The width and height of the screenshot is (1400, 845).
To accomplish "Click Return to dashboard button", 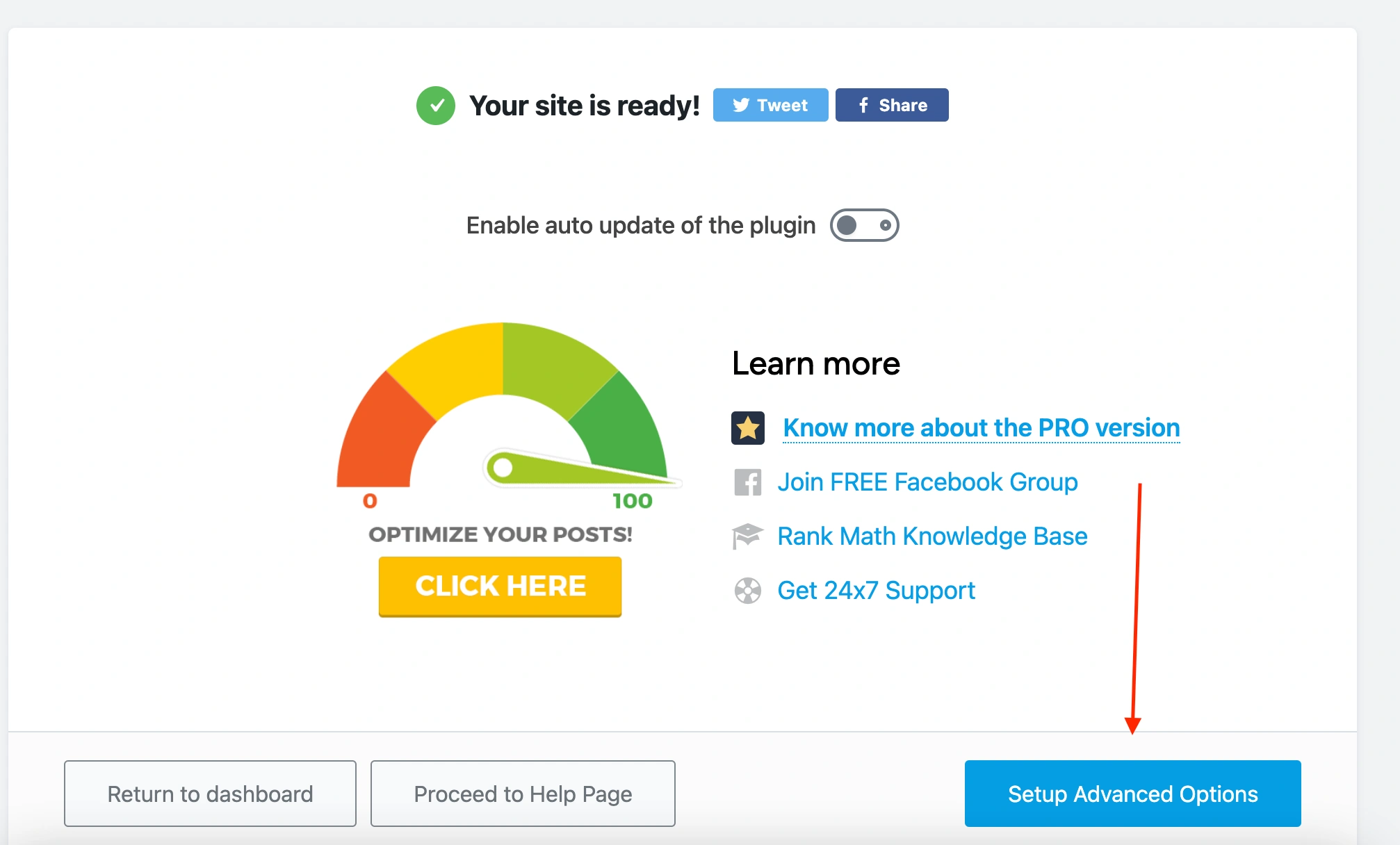I will [210, 794].
